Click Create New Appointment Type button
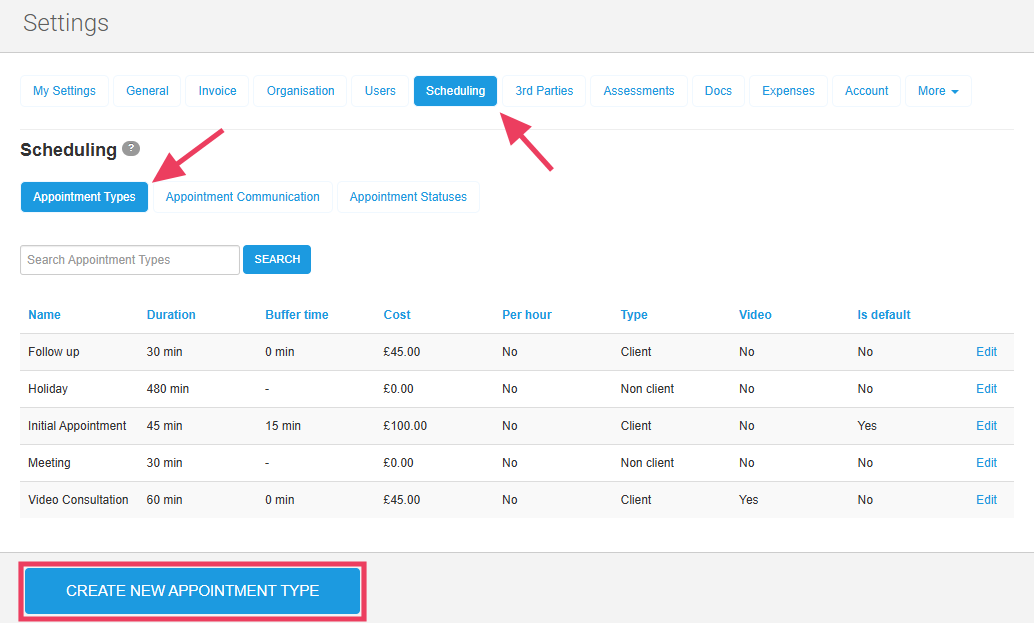 pyautogui.click(x=192, y=591)
